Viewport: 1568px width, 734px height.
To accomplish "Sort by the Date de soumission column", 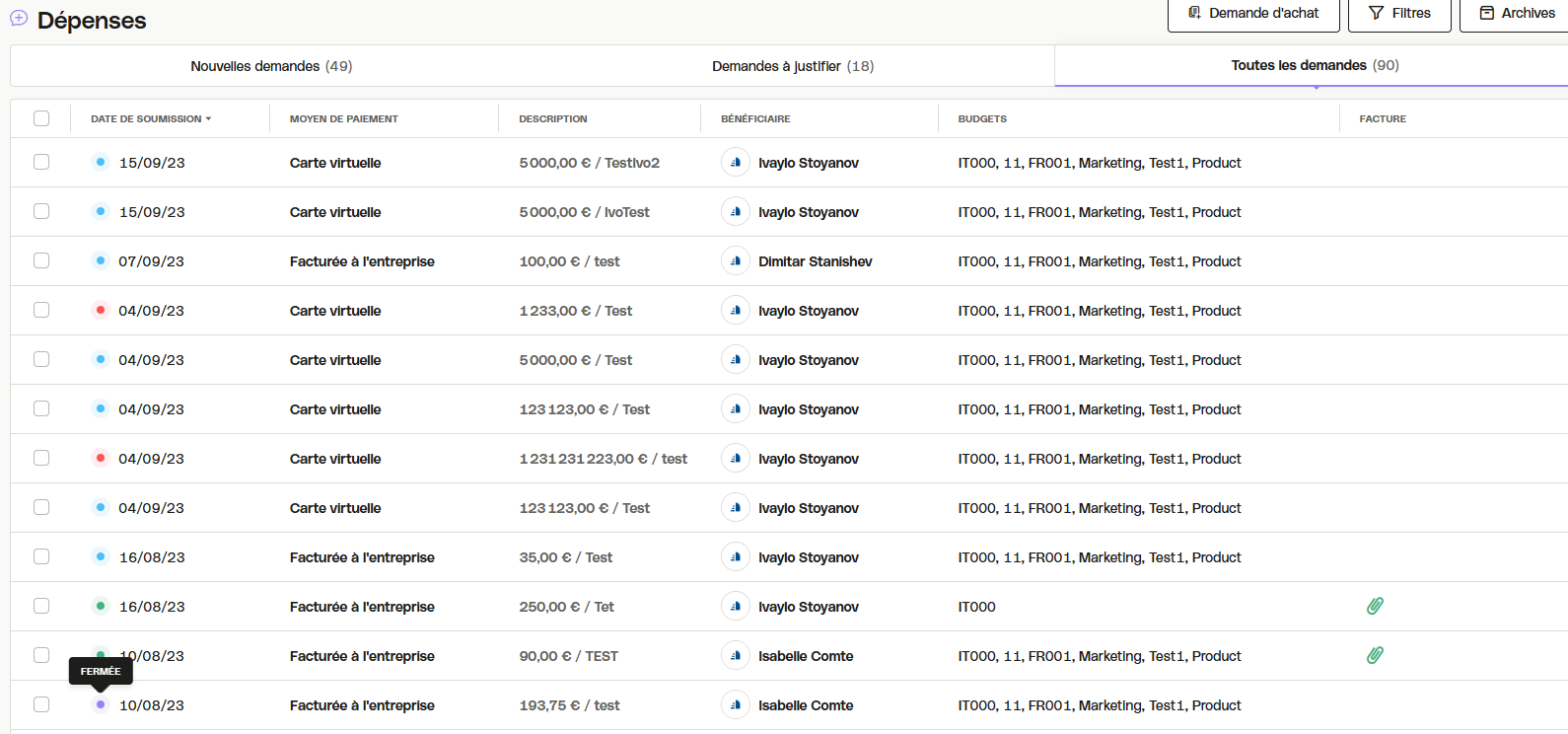I will (x=151, y=118).
